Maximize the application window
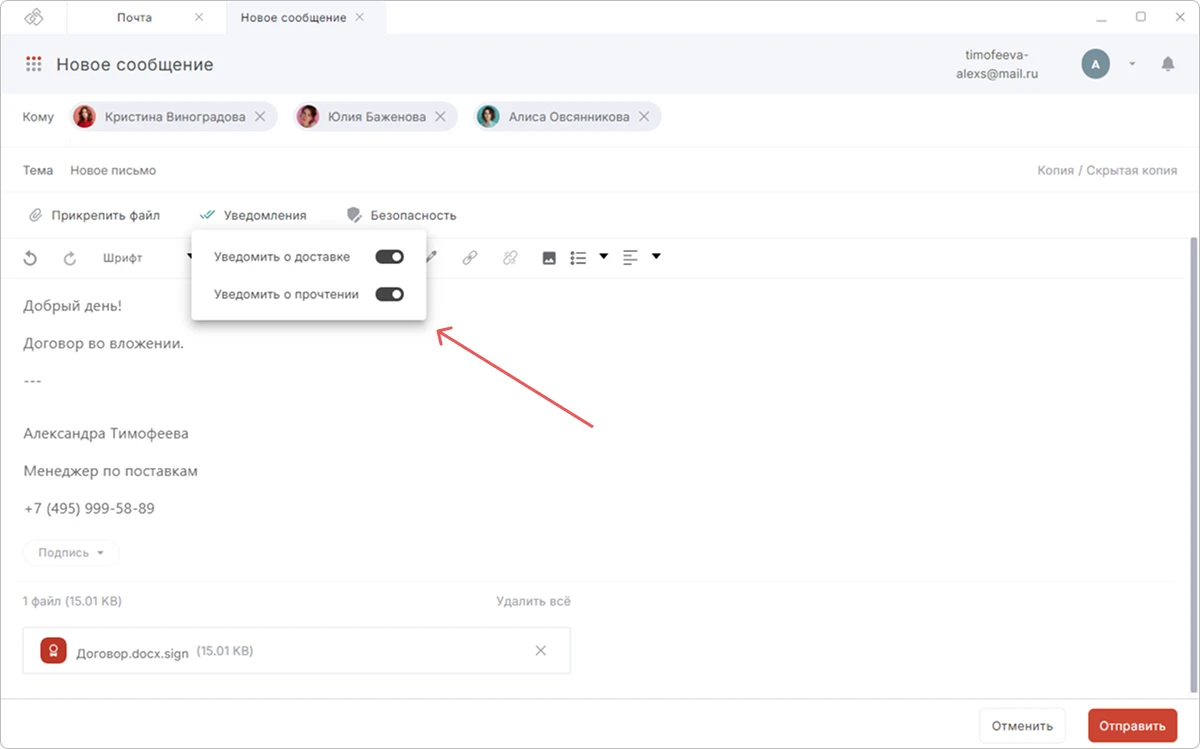The width and height of the screenshot is (1200, 749). point(1141,17)
